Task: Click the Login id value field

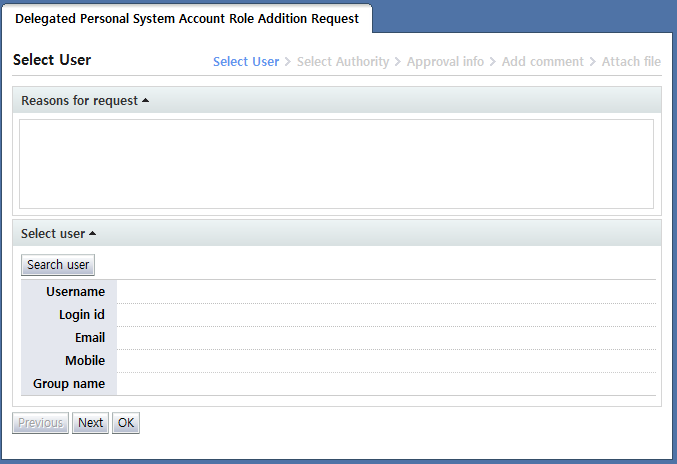Action: click(386, 315)
